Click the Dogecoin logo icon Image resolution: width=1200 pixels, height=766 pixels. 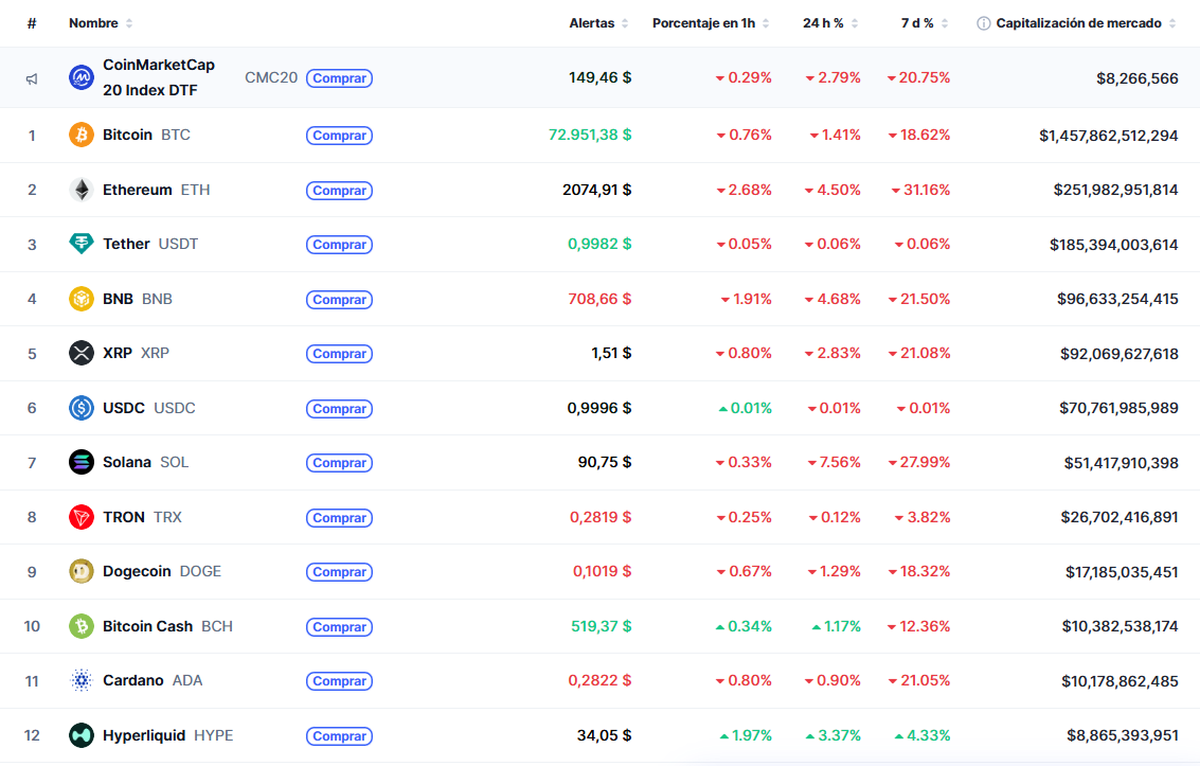point(81,572)
